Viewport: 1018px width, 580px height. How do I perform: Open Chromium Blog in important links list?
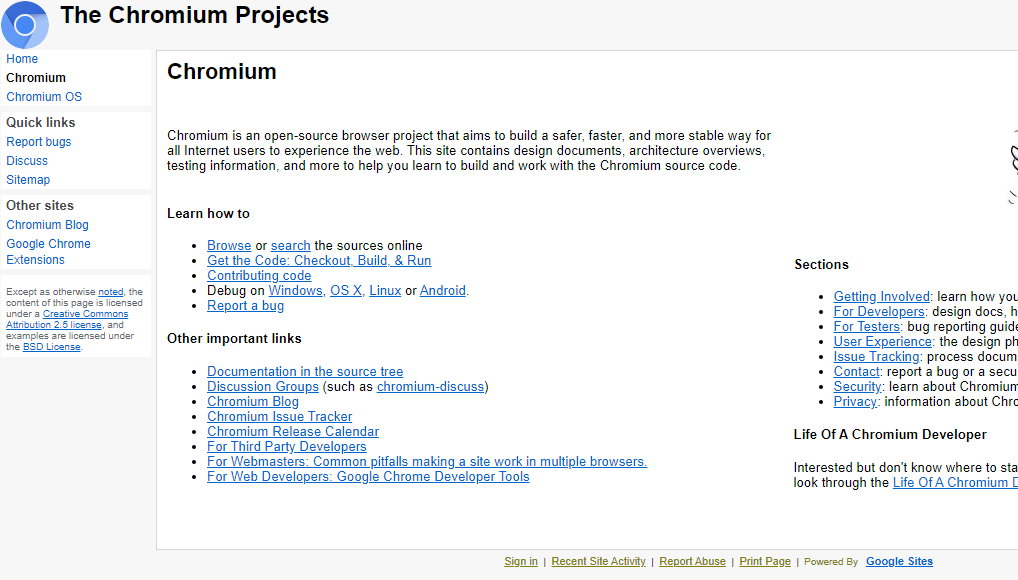(x=253, y=401)
